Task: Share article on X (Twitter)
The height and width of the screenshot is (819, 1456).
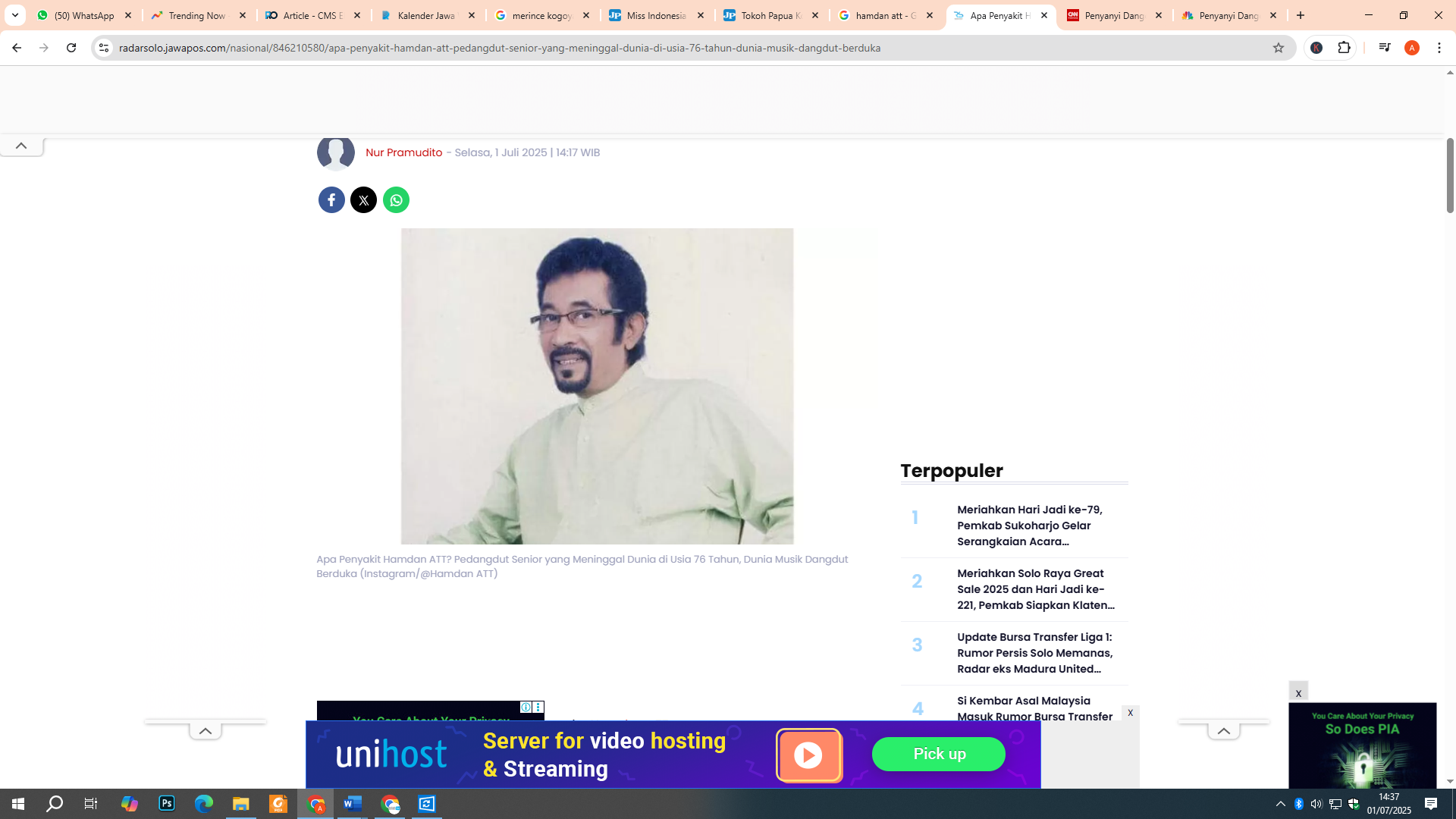Action: 363,199
